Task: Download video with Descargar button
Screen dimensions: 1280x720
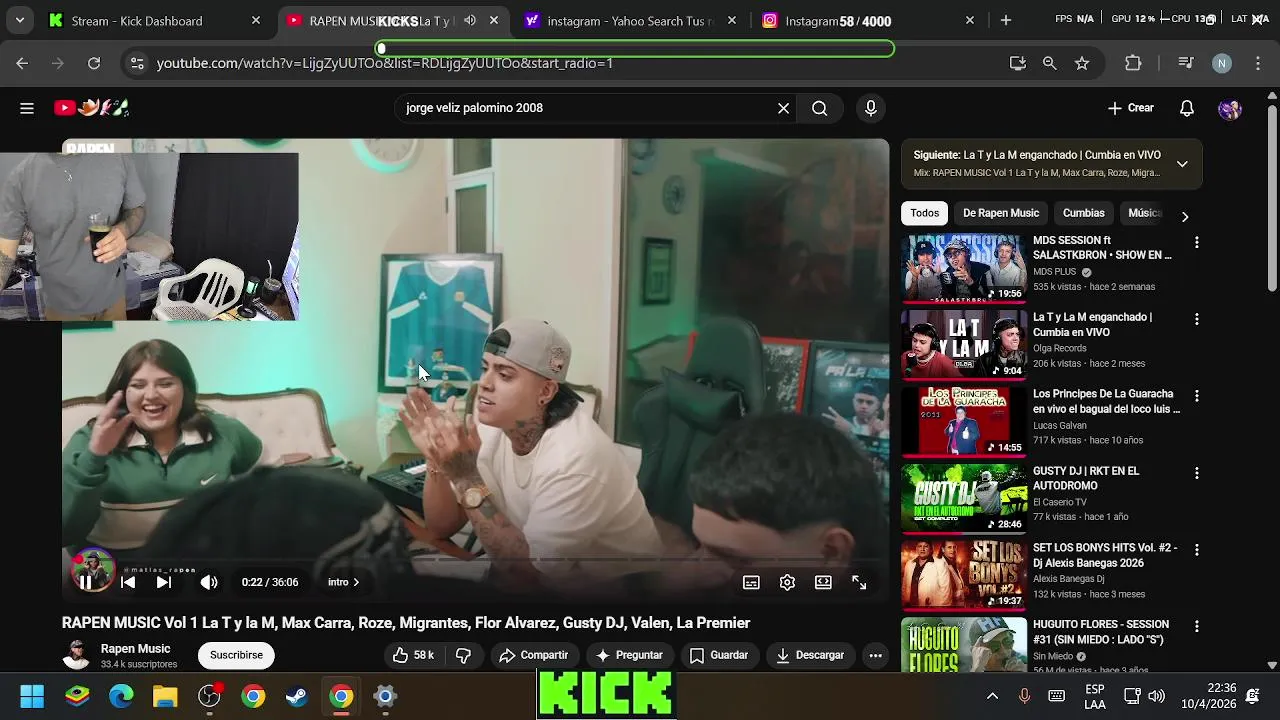Action: click(x=810, y=655)
